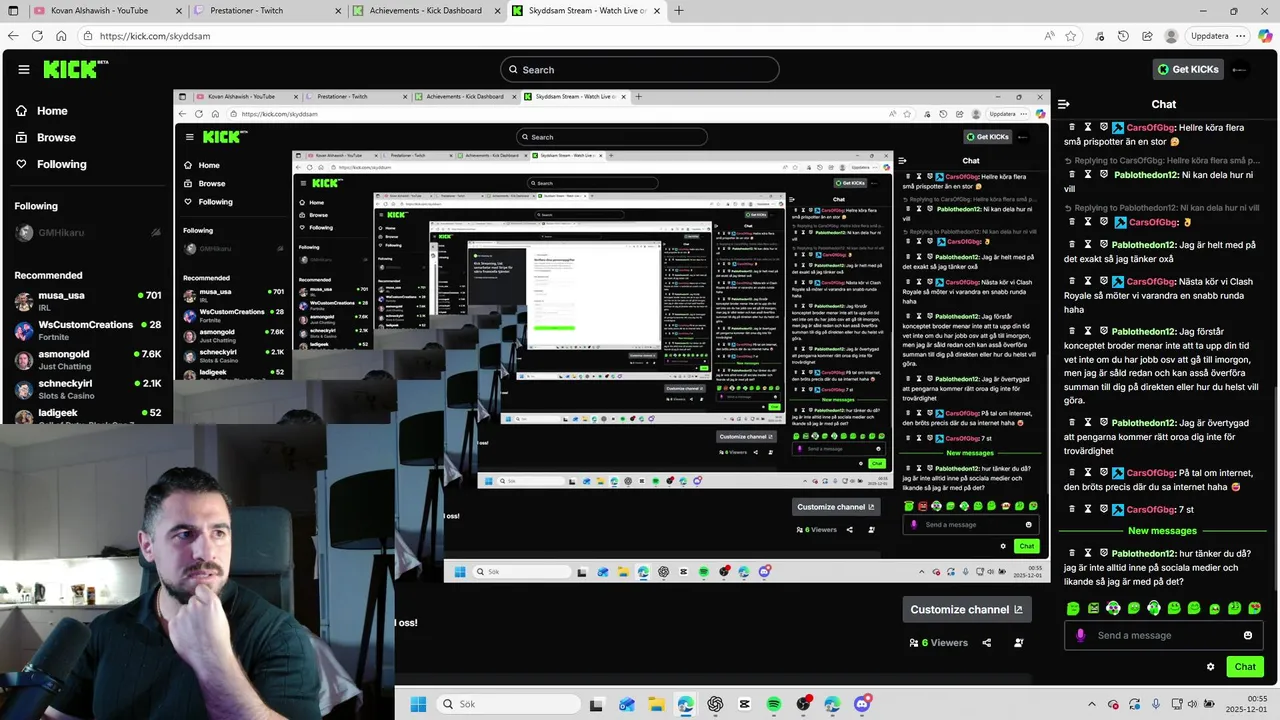Go back with browser back arrow
1280x720 pixels.
click(14, 36)
